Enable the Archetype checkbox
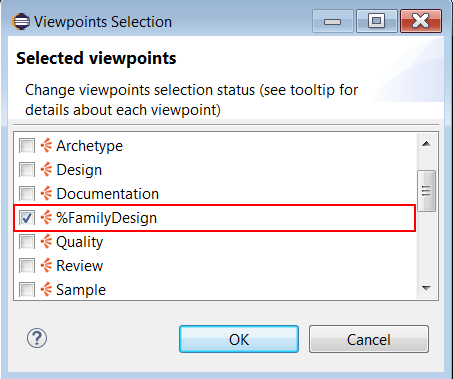 pos(27,146)
